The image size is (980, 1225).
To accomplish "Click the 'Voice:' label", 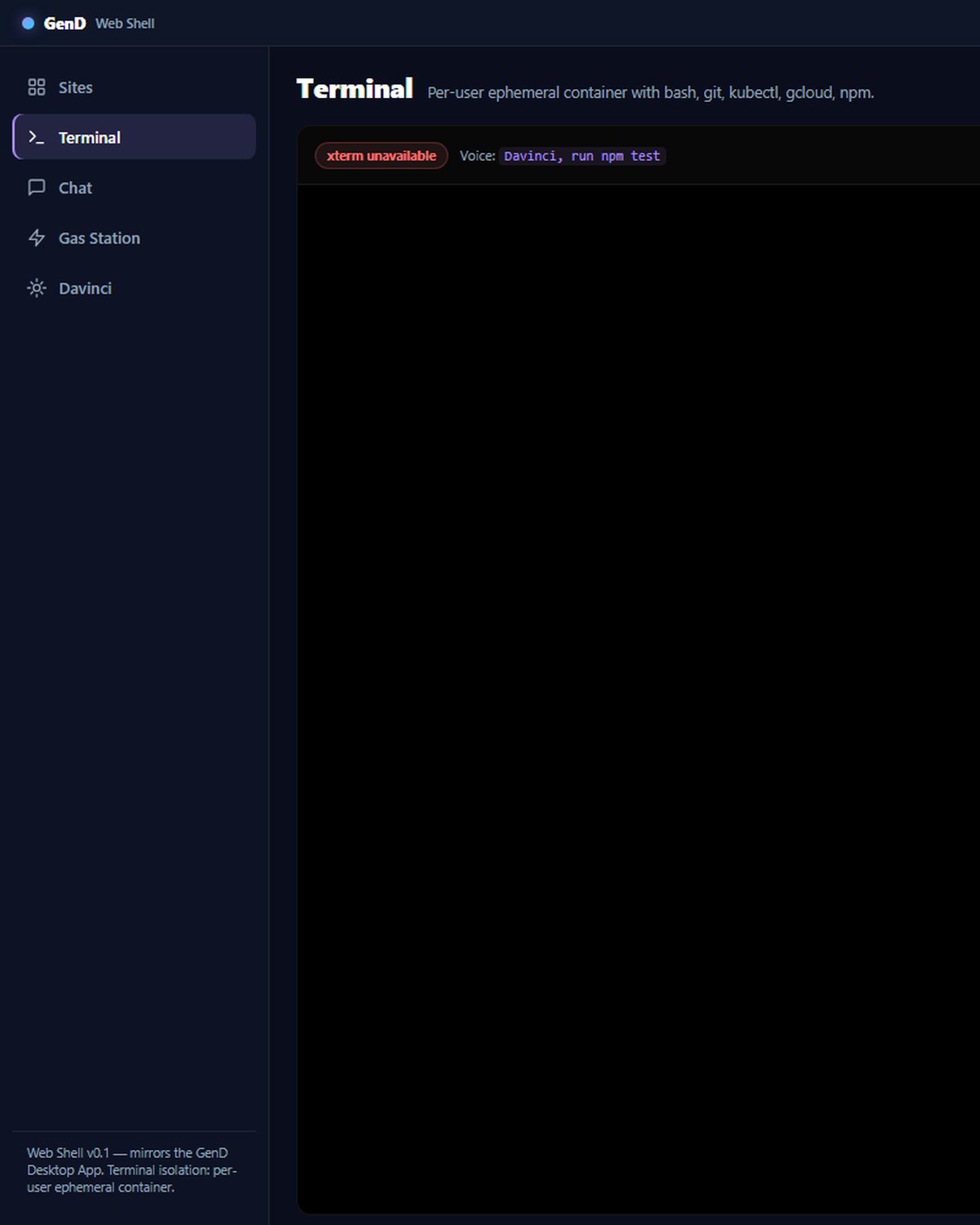I will [478, 156].
